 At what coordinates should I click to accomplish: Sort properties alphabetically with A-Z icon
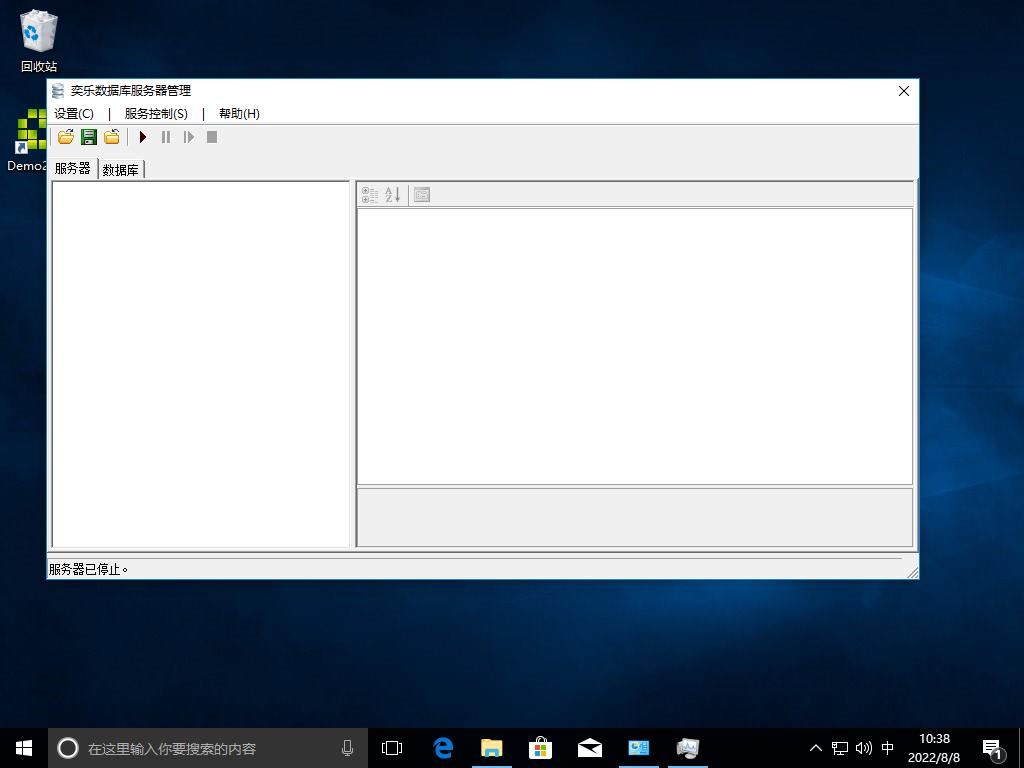tap(393, 195)
